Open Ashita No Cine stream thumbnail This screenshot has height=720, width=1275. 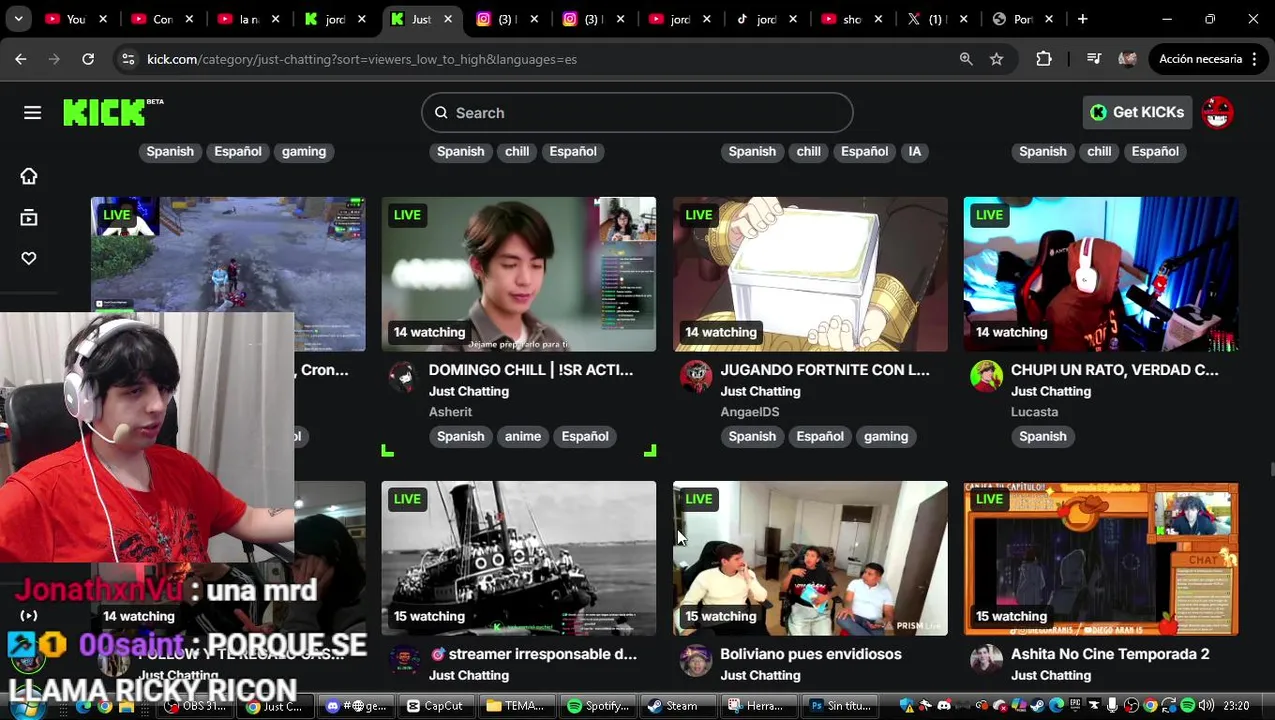[x=1101, y=558]
